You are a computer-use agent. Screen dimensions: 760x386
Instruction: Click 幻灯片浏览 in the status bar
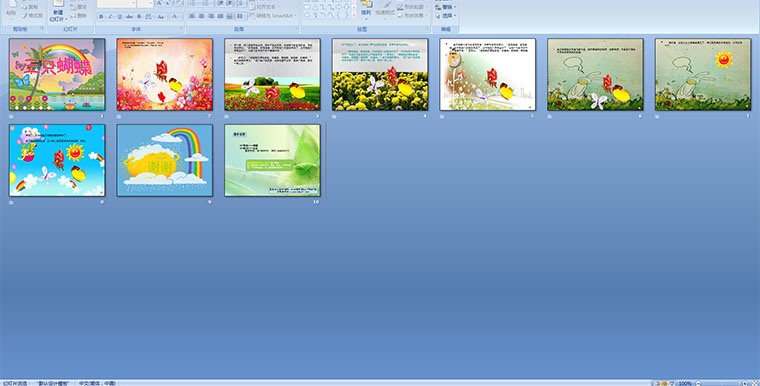click(14, 383)
